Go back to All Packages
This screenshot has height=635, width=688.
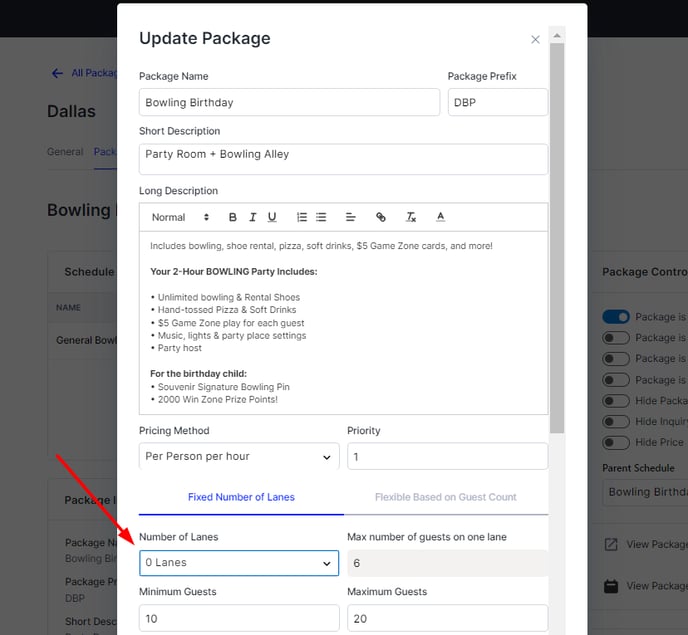[84, 73]
